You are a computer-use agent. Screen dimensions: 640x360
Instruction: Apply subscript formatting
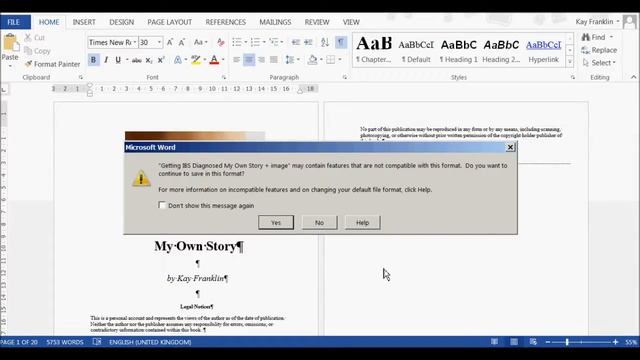149,60
